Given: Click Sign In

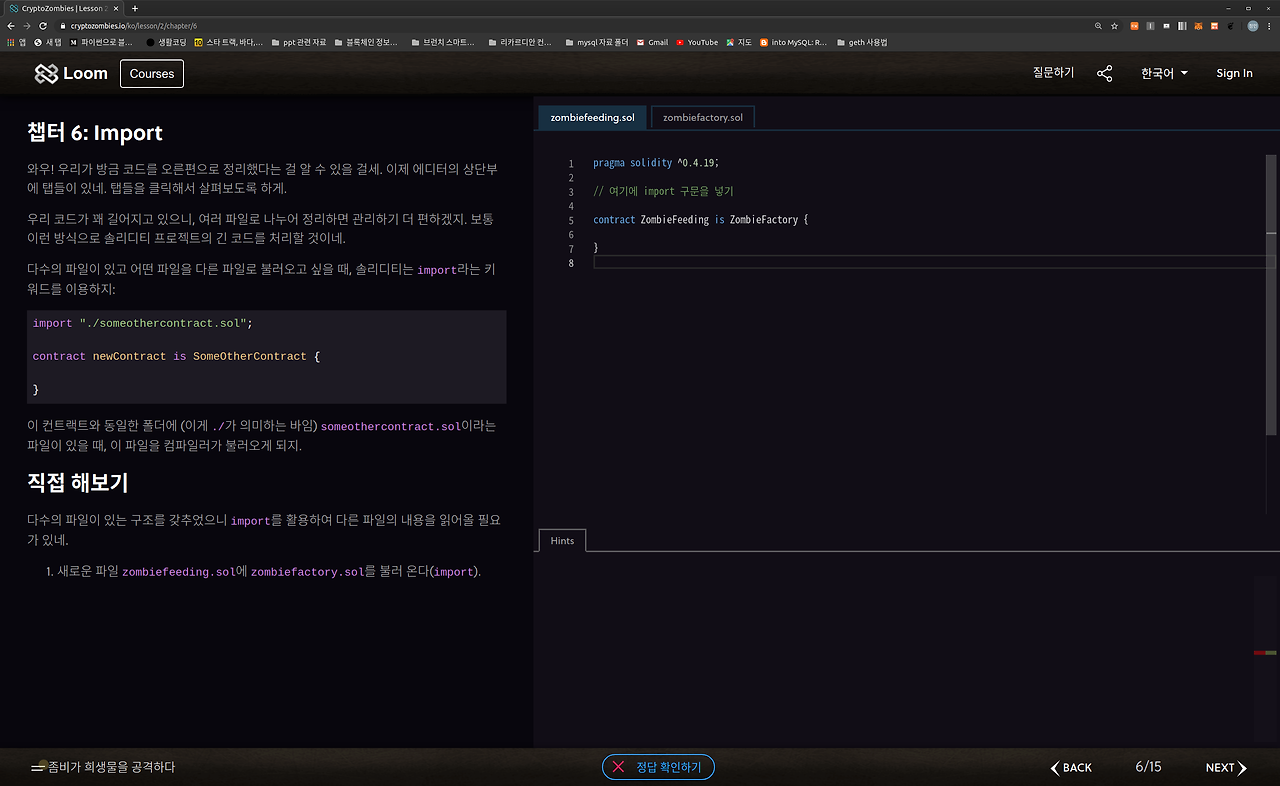Looking at the screenshot, I should pyautogui.click(x=1234, y=73).
